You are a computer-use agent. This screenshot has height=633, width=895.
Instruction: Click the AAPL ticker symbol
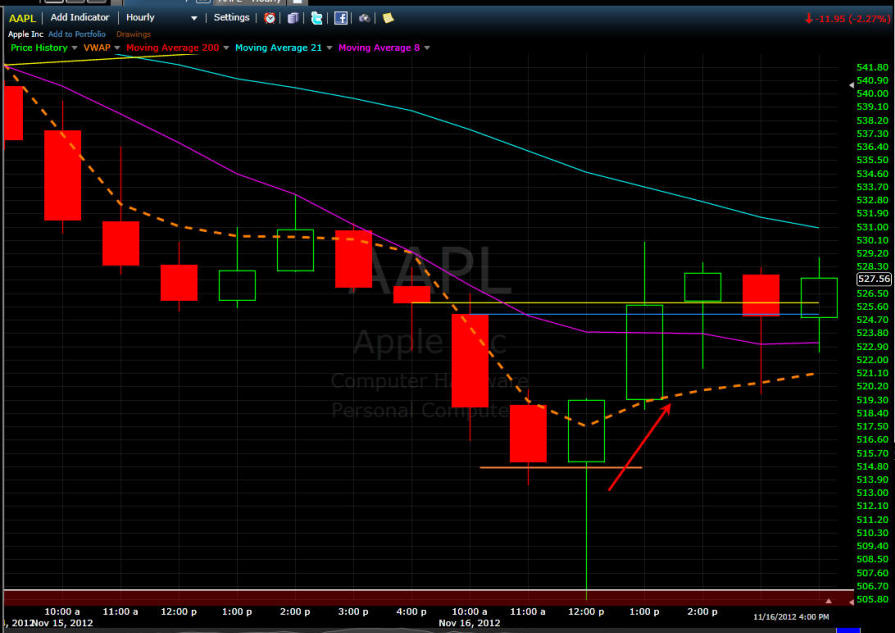pyautogui.click(x=22, y=18)
